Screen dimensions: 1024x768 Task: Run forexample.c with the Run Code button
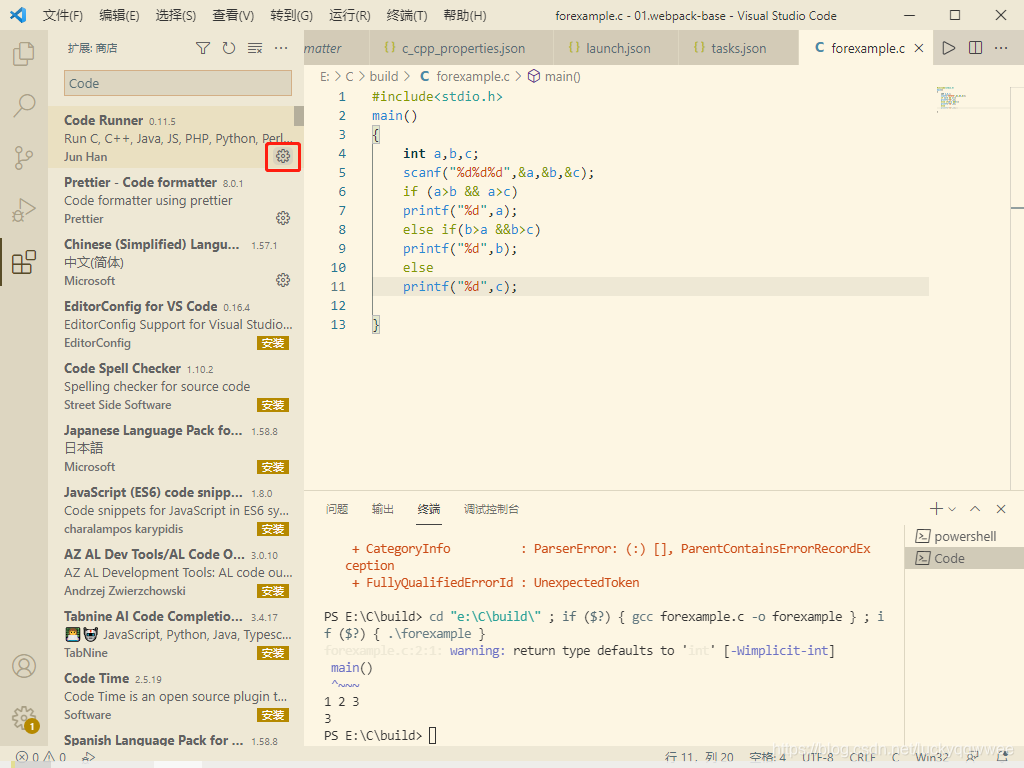coord(948,47)
